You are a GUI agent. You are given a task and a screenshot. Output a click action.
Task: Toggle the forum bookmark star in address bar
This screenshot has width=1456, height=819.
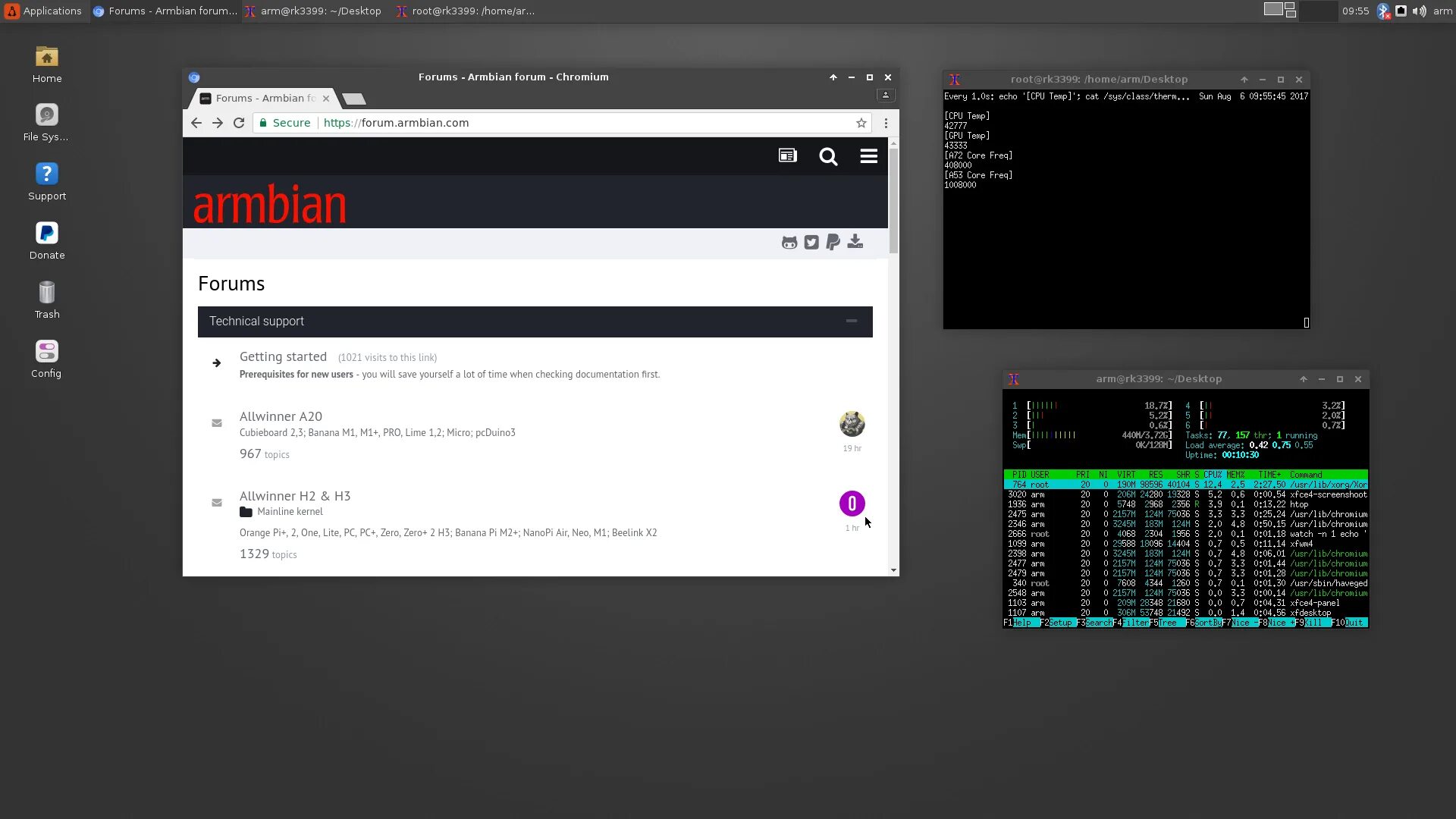click(860, 122)
